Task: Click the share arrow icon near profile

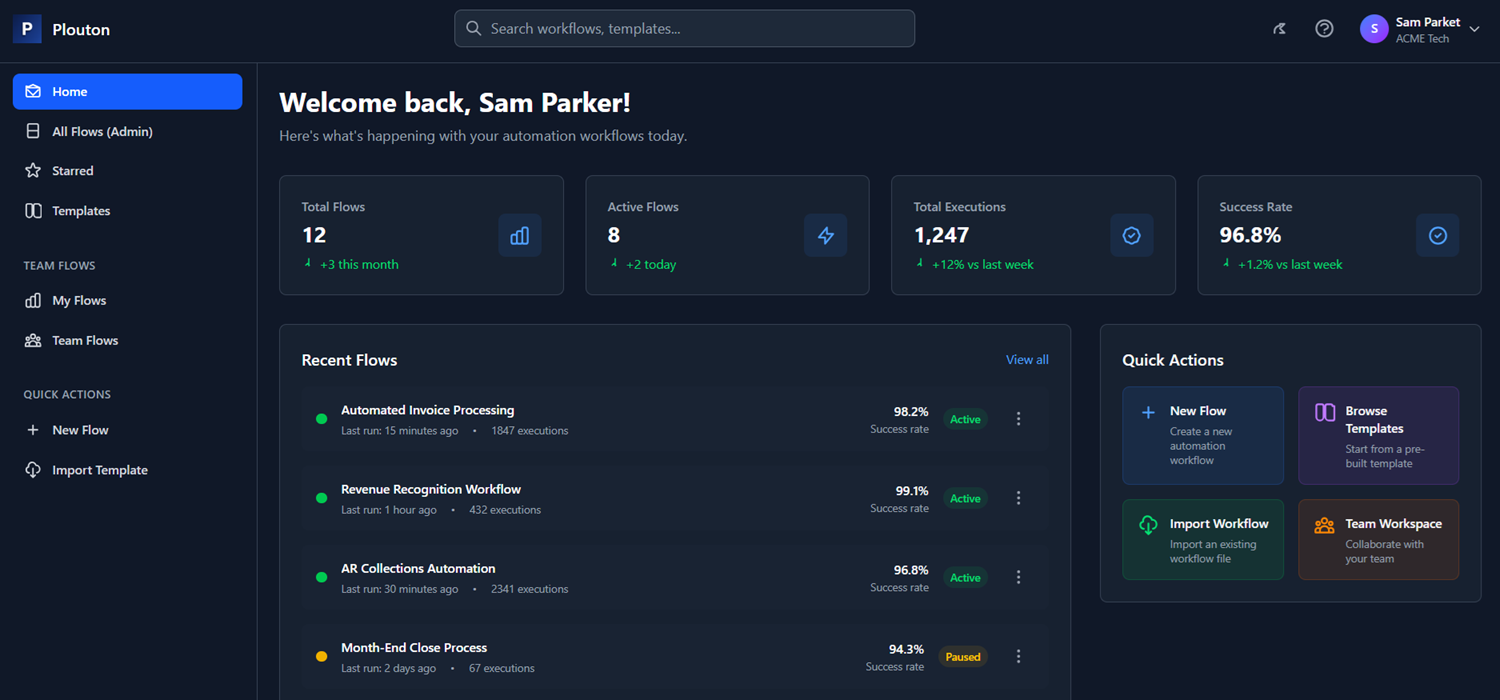Action: pos(1279,28)
